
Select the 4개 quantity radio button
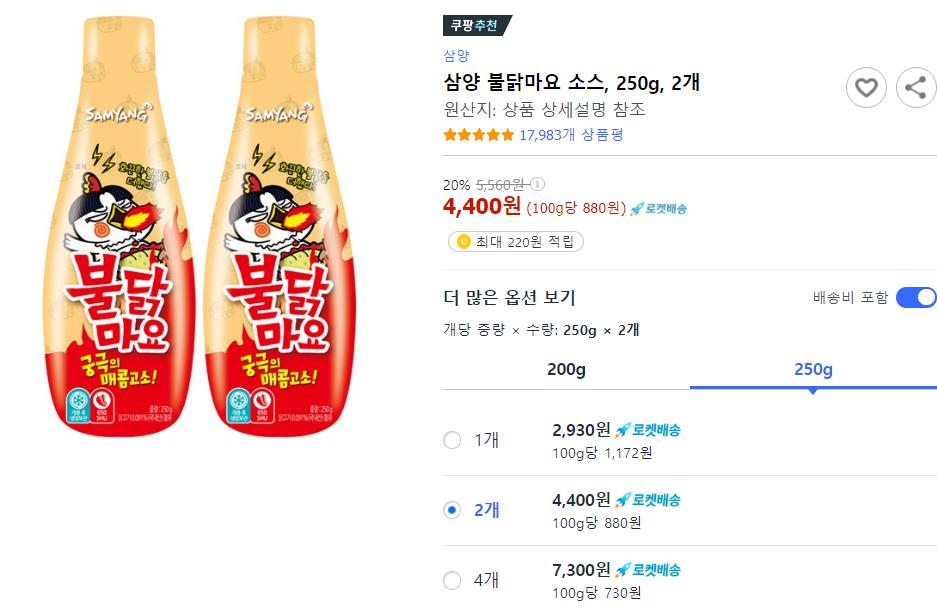coord(452,580)
